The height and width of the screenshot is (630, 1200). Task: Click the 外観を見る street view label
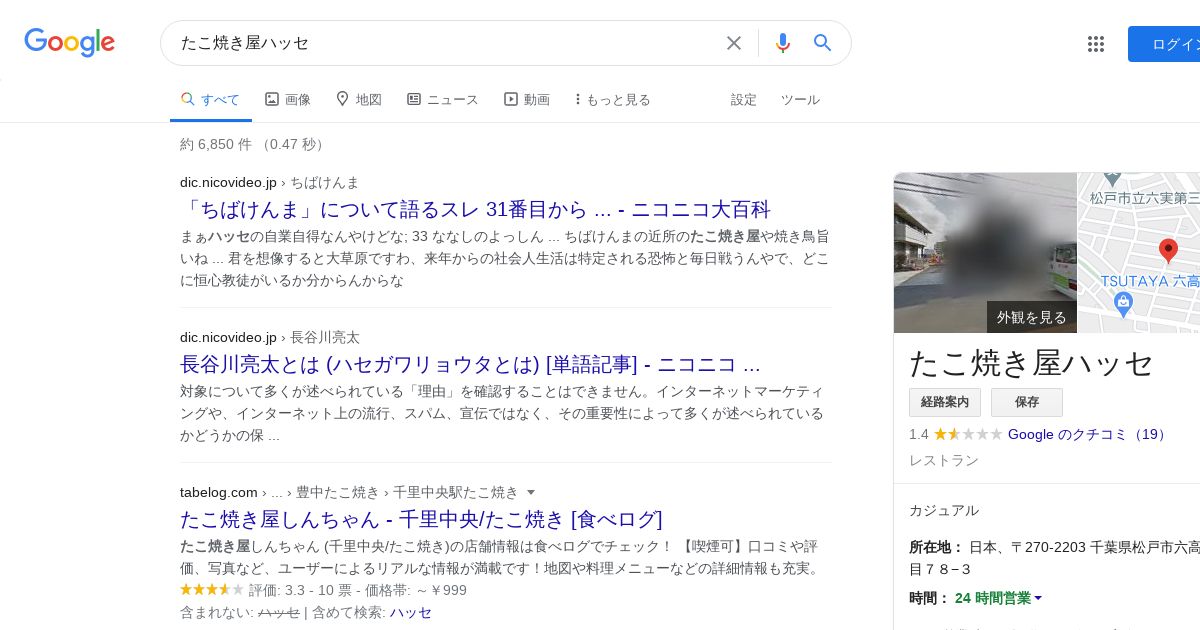[x=1032, y=317]
